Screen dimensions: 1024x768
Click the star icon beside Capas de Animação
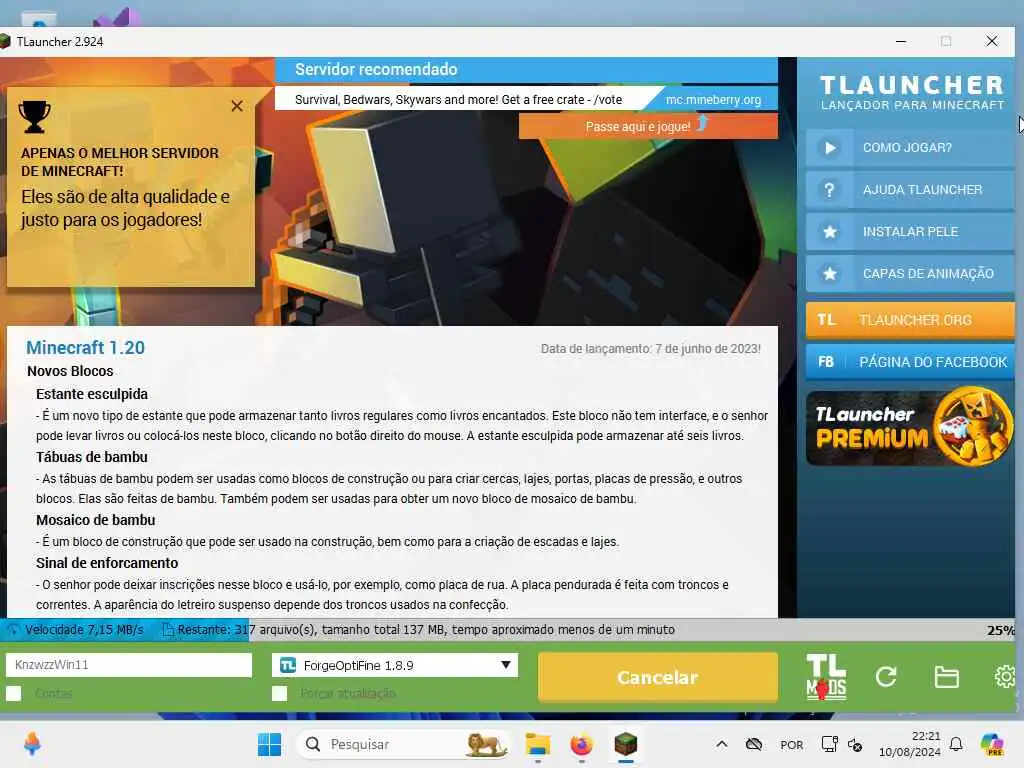tap(830, 274)
